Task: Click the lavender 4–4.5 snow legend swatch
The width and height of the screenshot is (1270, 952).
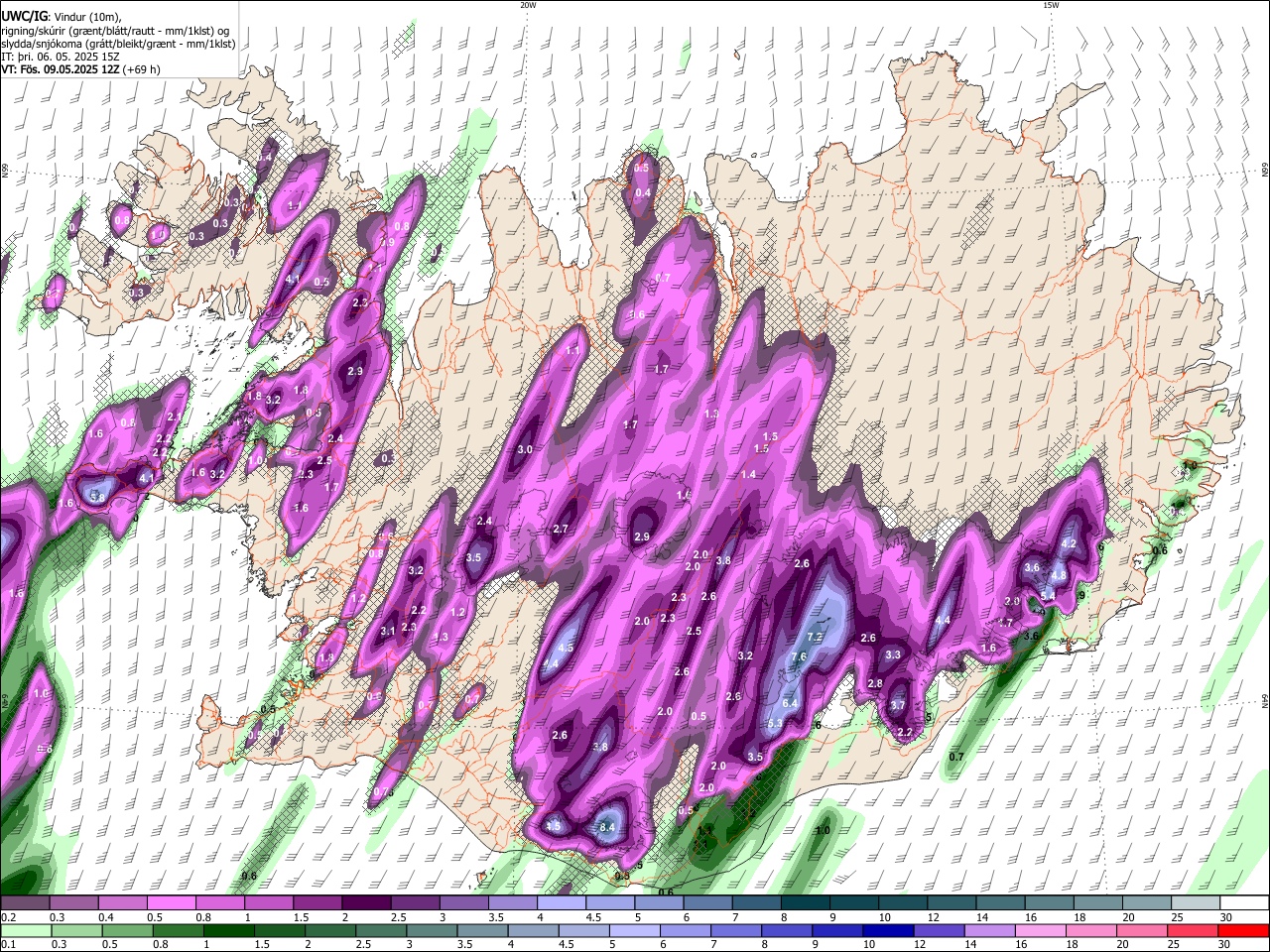Action: pos(562,903)
